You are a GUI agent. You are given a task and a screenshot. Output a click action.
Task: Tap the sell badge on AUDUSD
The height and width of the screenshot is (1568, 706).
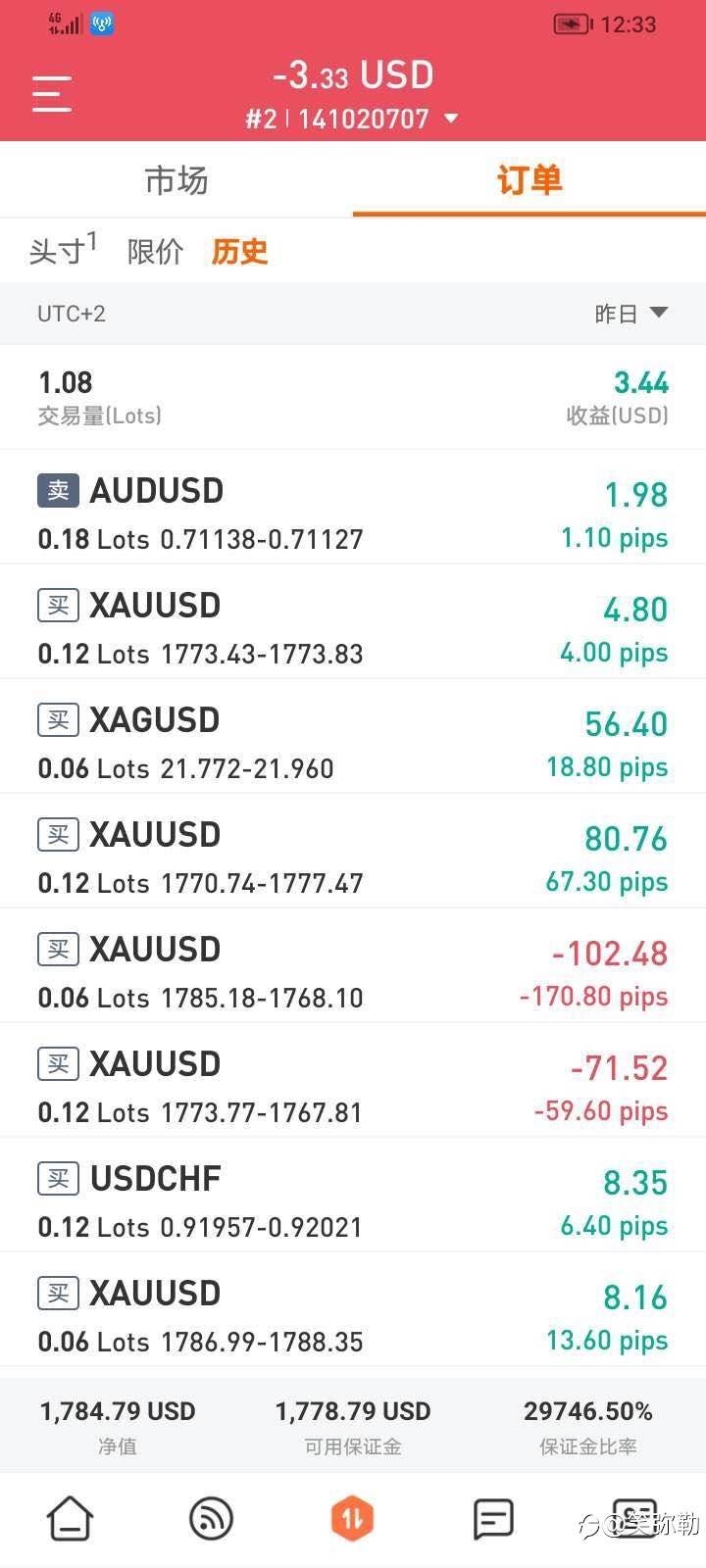58,491
